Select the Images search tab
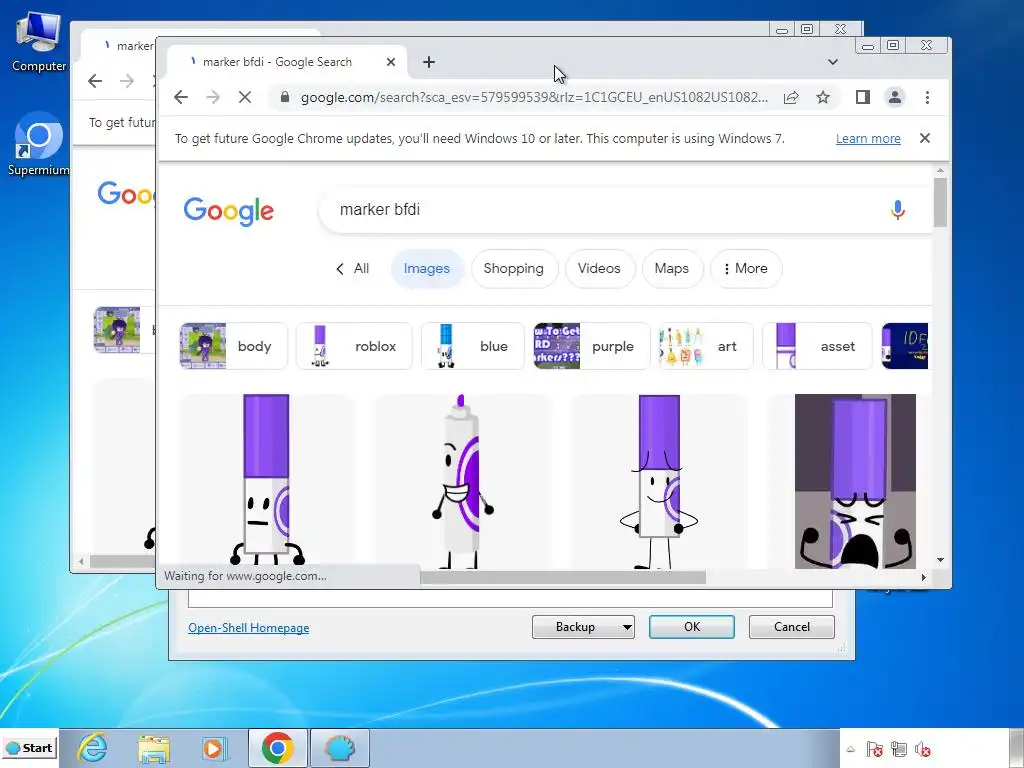The width and height of the screenshot is (1024, 768). (x=426, y=268)
